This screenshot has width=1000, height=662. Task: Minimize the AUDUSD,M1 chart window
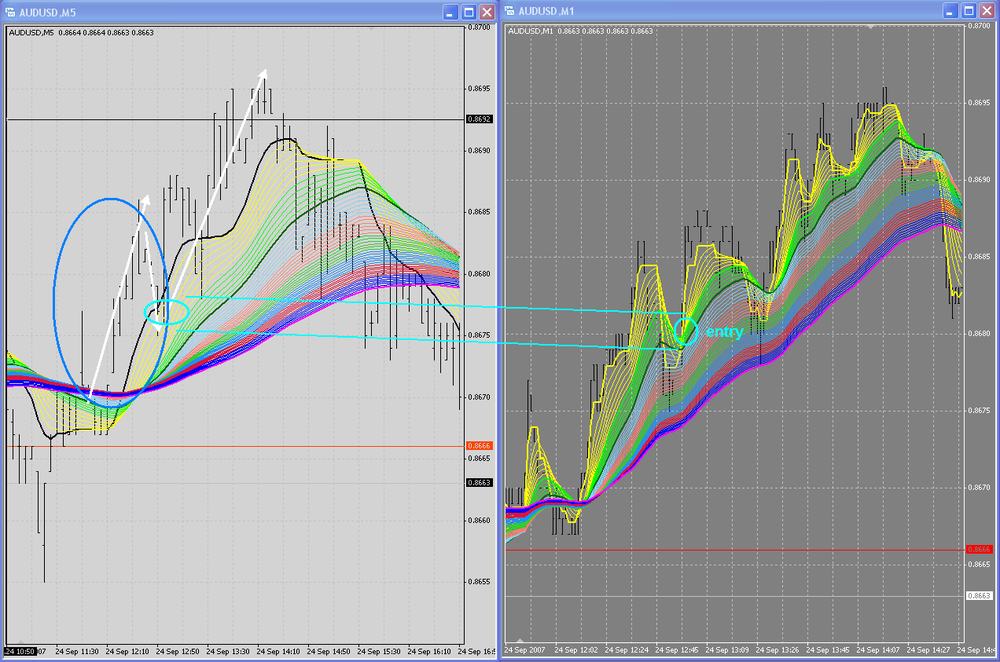pyautogui.click(x=950, y=11)
